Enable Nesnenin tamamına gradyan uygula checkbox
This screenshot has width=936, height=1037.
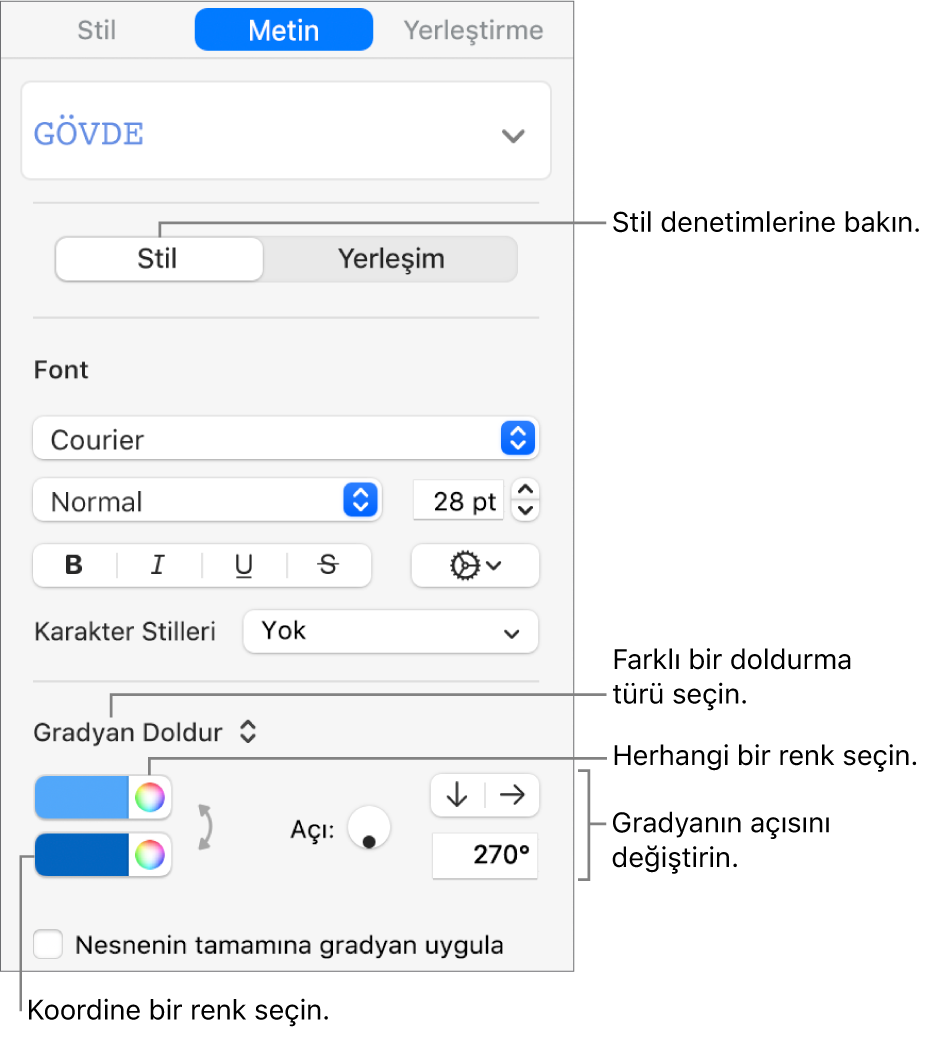48,944
